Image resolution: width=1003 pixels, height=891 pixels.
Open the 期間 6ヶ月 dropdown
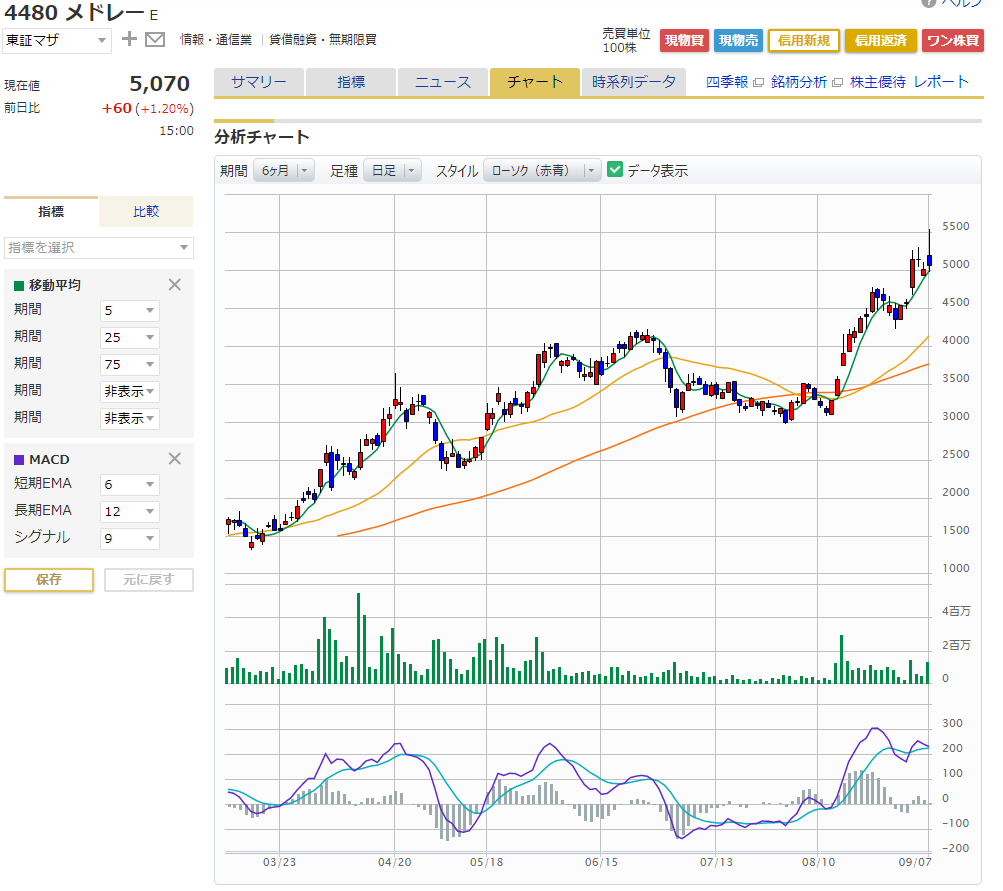click(x=284, y=171)
